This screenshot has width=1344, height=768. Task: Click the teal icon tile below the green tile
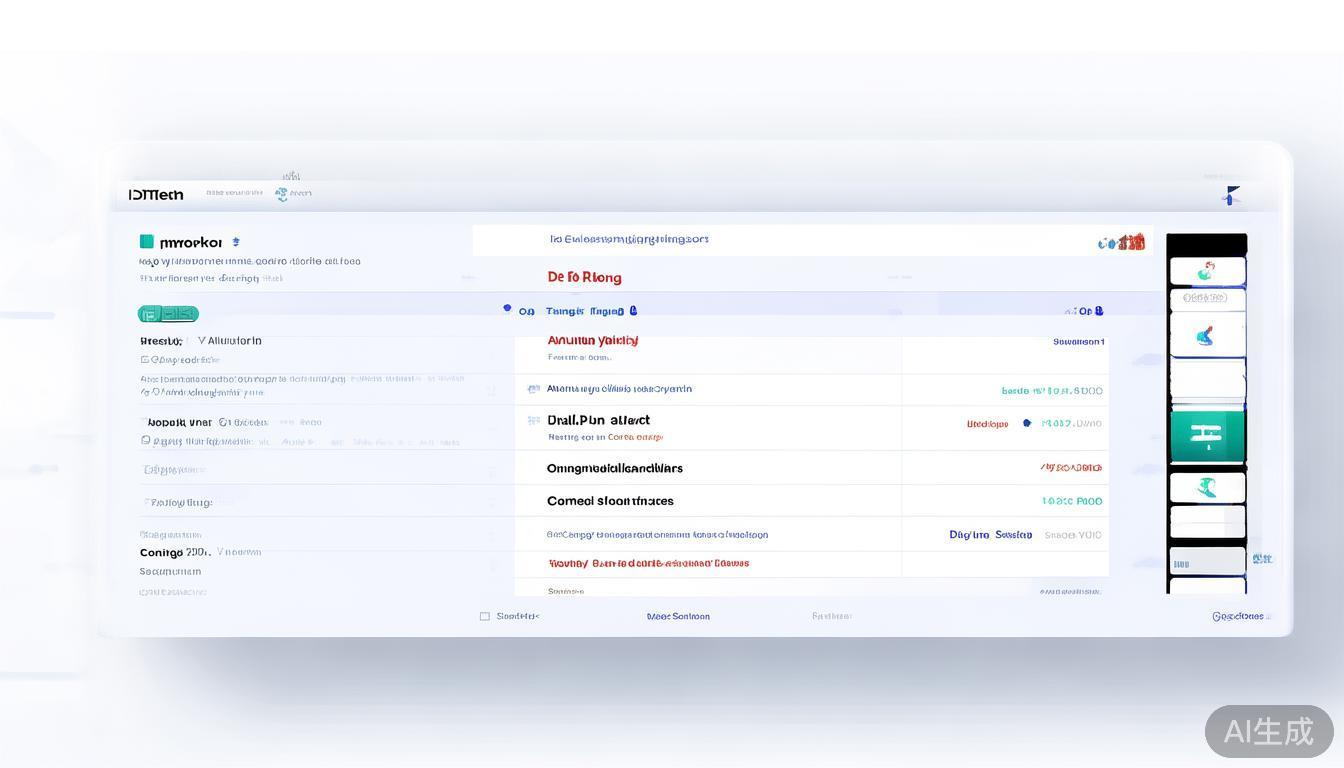point(1207,487)
